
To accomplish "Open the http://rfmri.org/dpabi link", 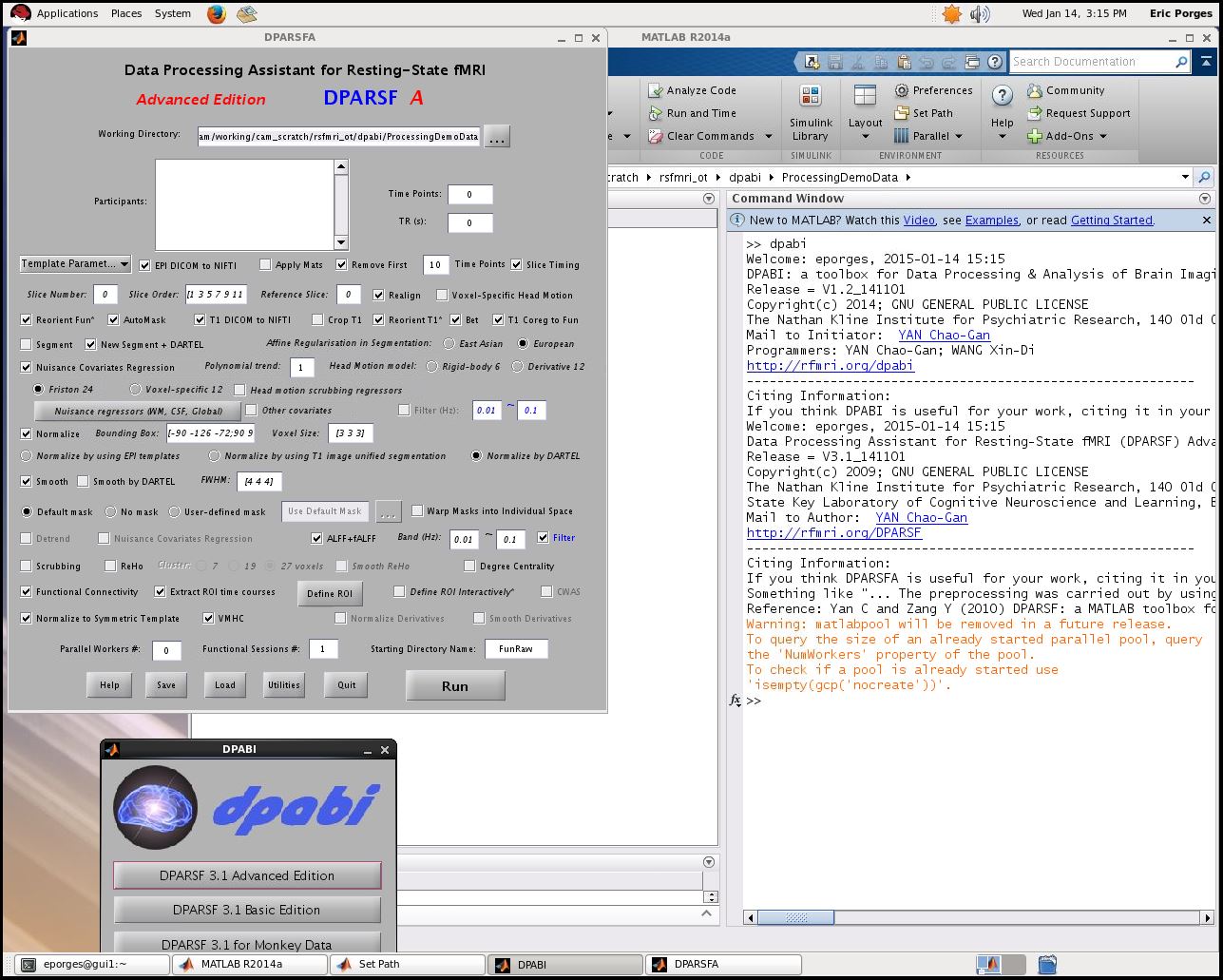I will 830,365.
